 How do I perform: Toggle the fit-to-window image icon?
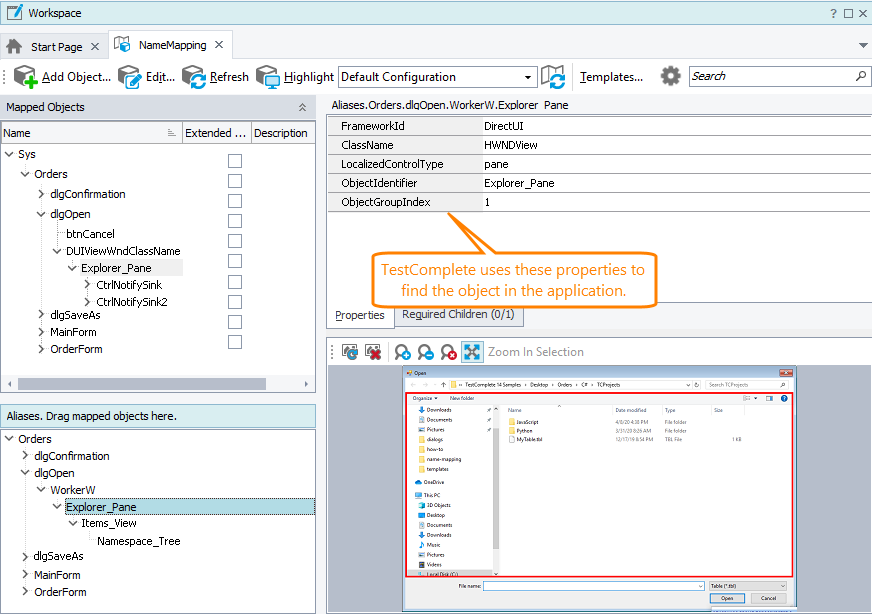(x=472, y=352)
